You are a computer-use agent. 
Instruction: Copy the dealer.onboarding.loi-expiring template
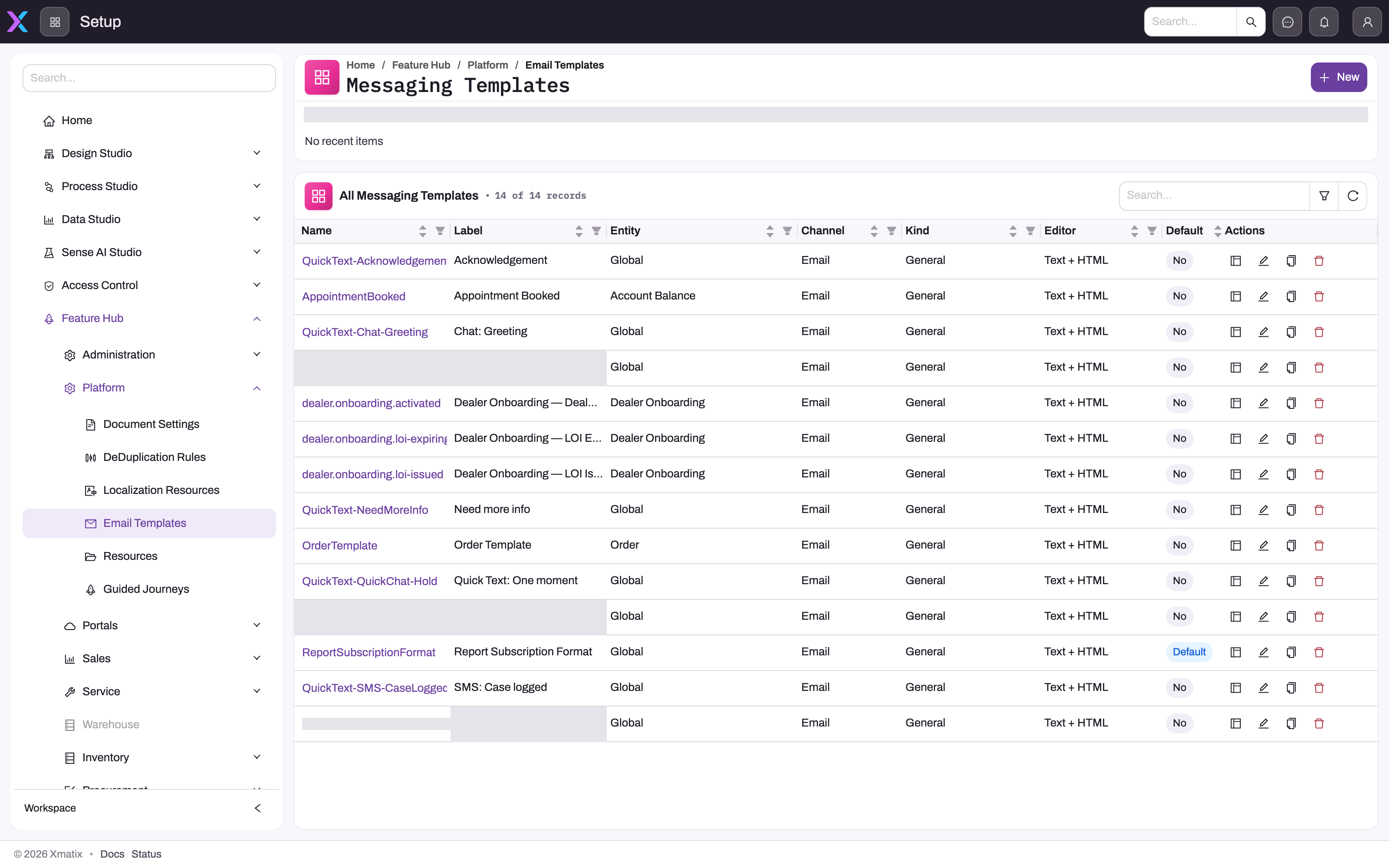pyautogui.click(x=1291, y=439)
